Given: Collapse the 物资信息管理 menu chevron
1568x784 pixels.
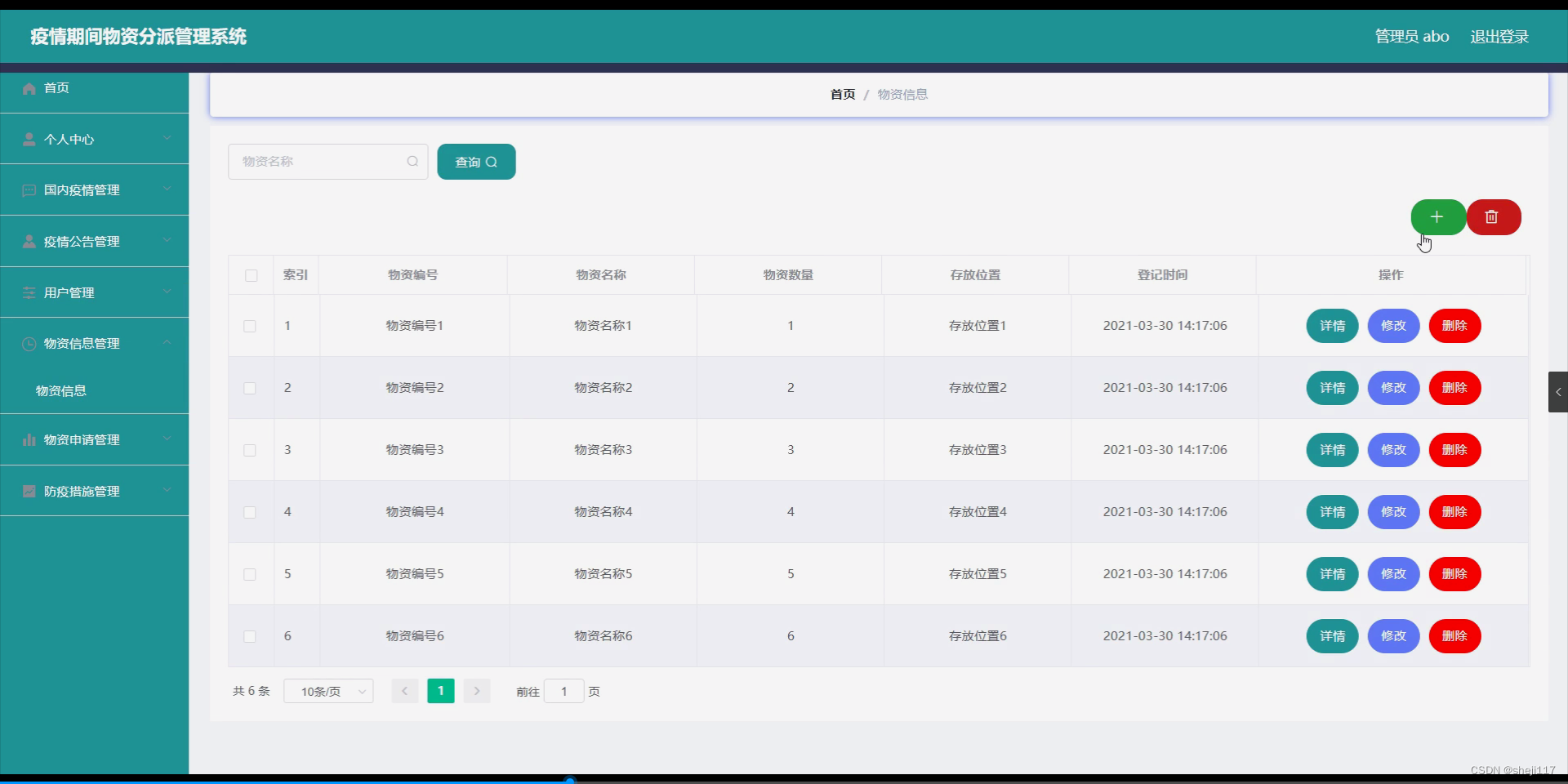Looking at the screenshot, I should (167, 342).
